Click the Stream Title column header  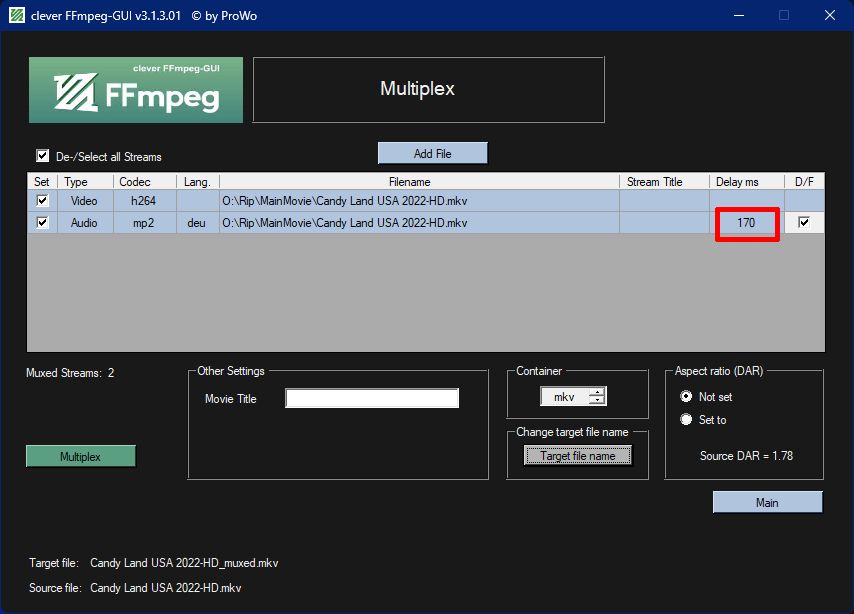[664, 182]
